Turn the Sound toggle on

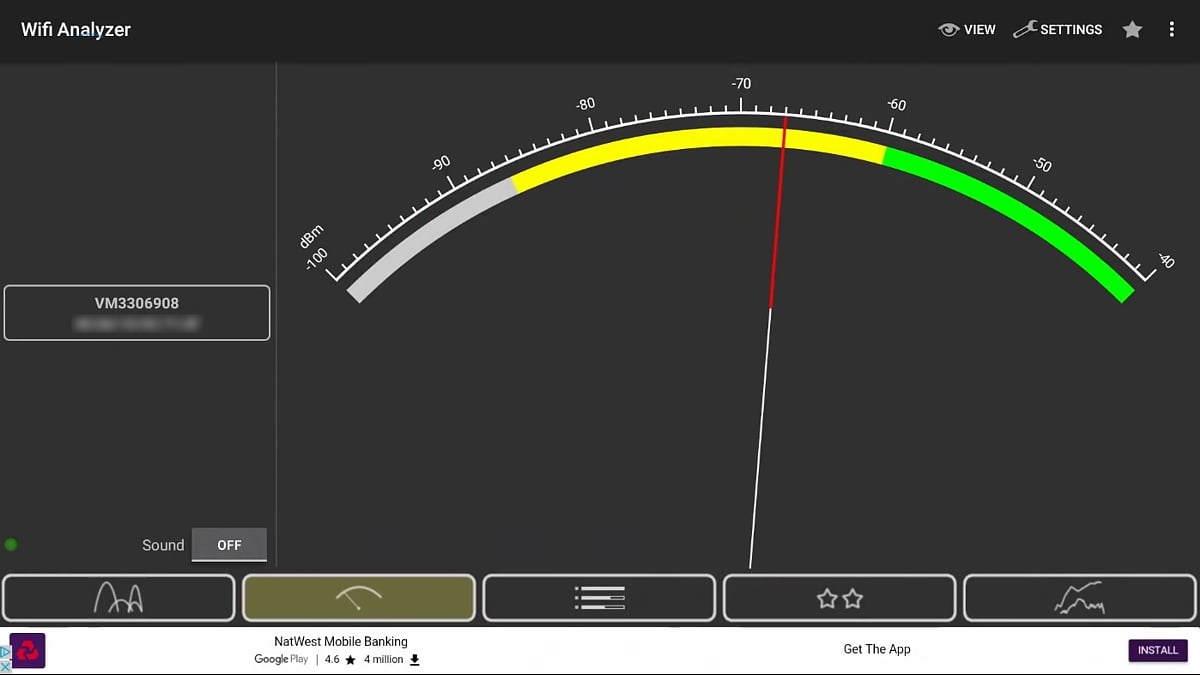click(229, 545)
